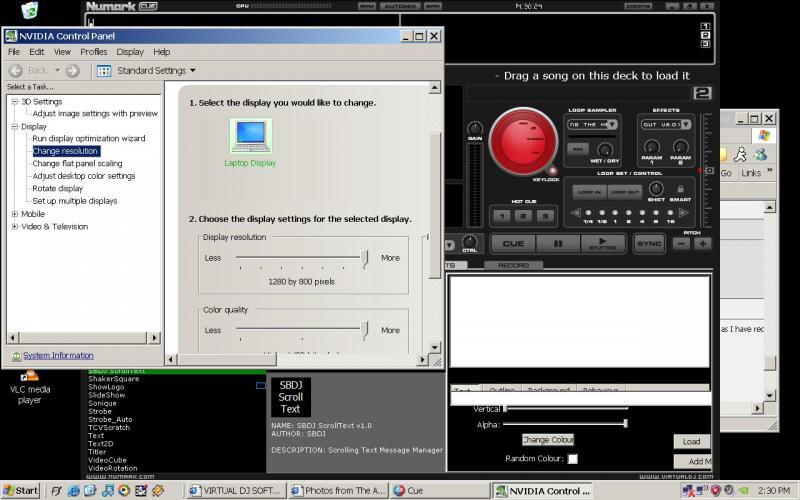Click the Loop Out button
The width and height of the screenshot is (800, 500).
click(x=625, y=192)
